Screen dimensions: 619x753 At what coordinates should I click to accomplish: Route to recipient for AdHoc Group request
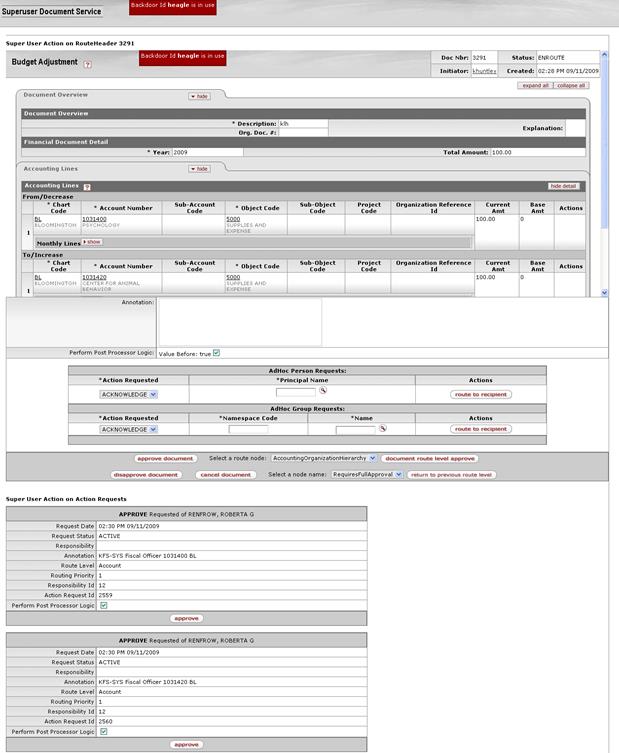pyautogui.click(x=481, y=429)
